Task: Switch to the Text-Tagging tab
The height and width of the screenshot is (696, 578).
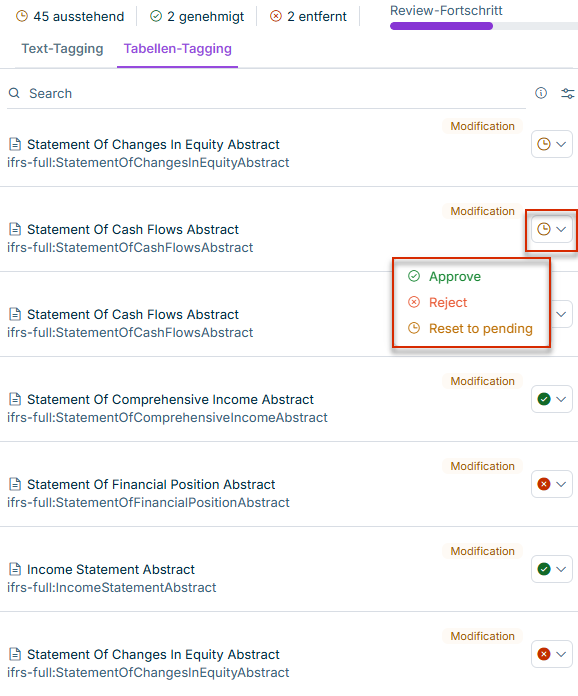Action: pyautogui.click(x=62, y=48)
